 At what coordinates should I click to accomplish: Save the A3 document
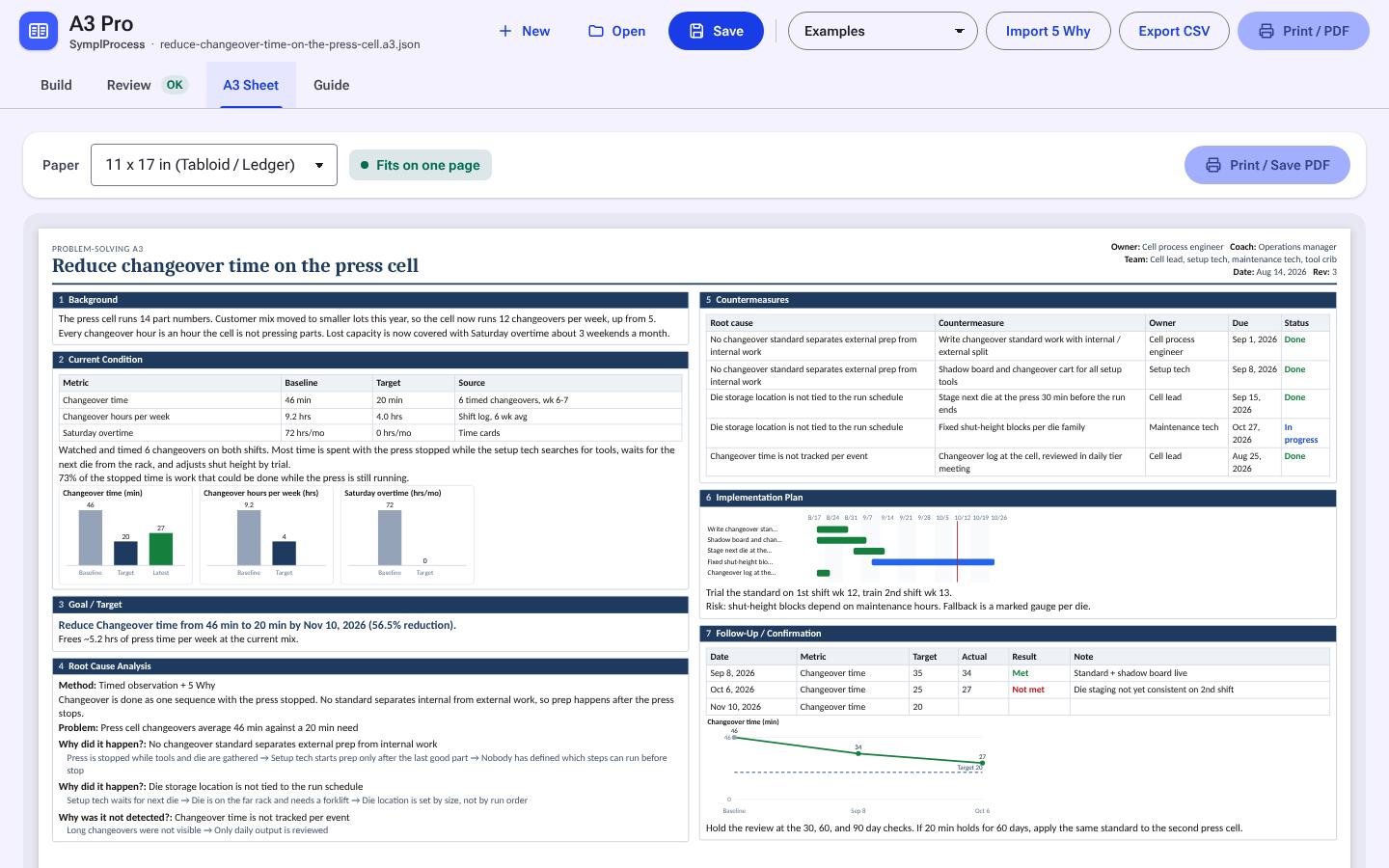(716, 31)
